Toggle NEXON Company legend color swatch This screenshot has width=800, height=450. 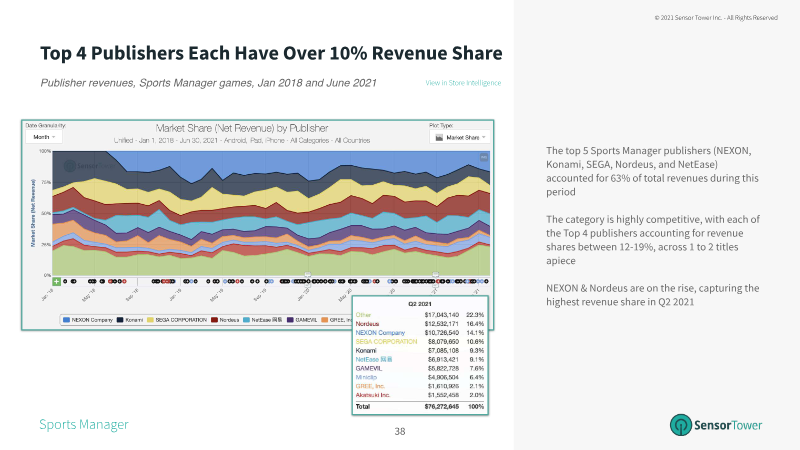(66, 320)
